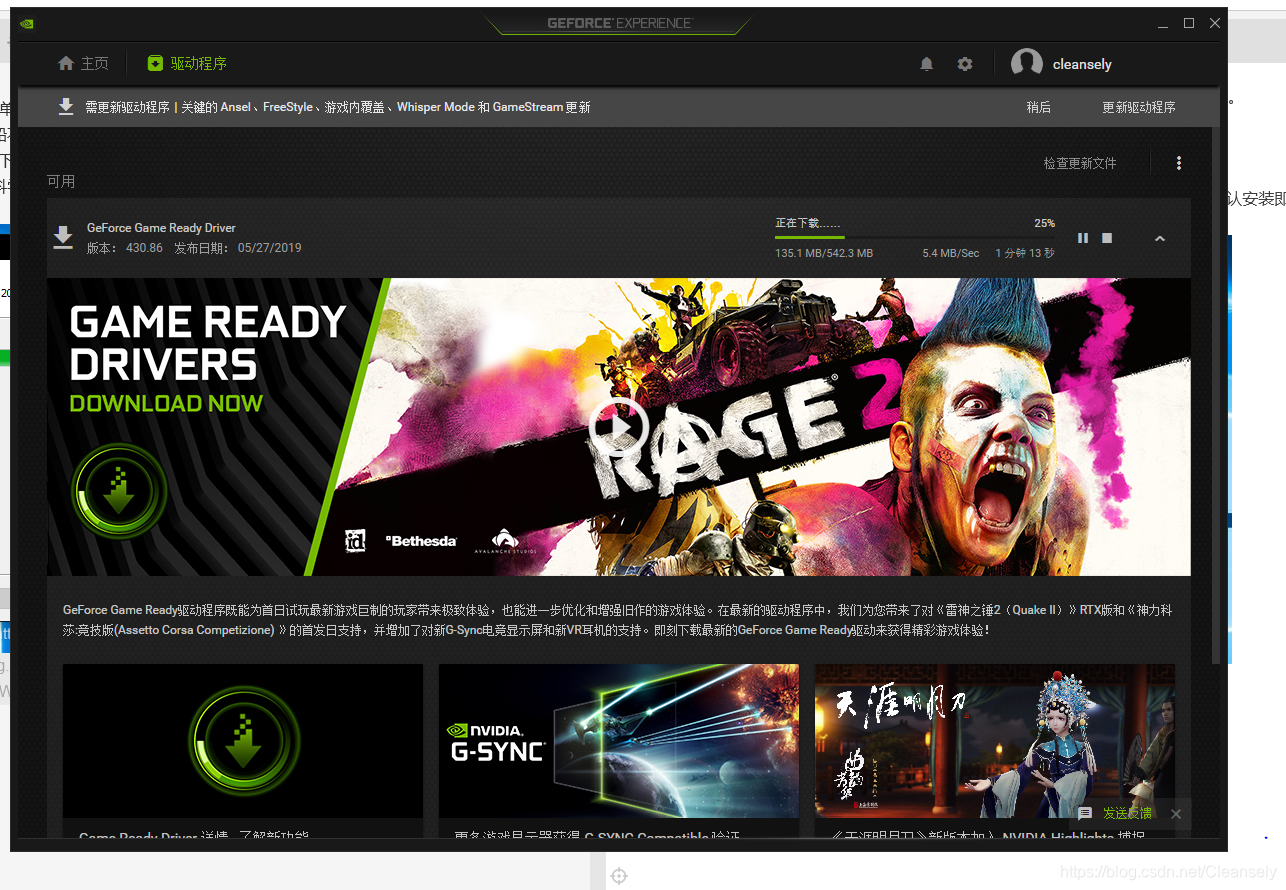Click 检查更新文件 to check for updates
Image resolution: width=1286 pixels, height=890 pixels.
click(1080, 163)
